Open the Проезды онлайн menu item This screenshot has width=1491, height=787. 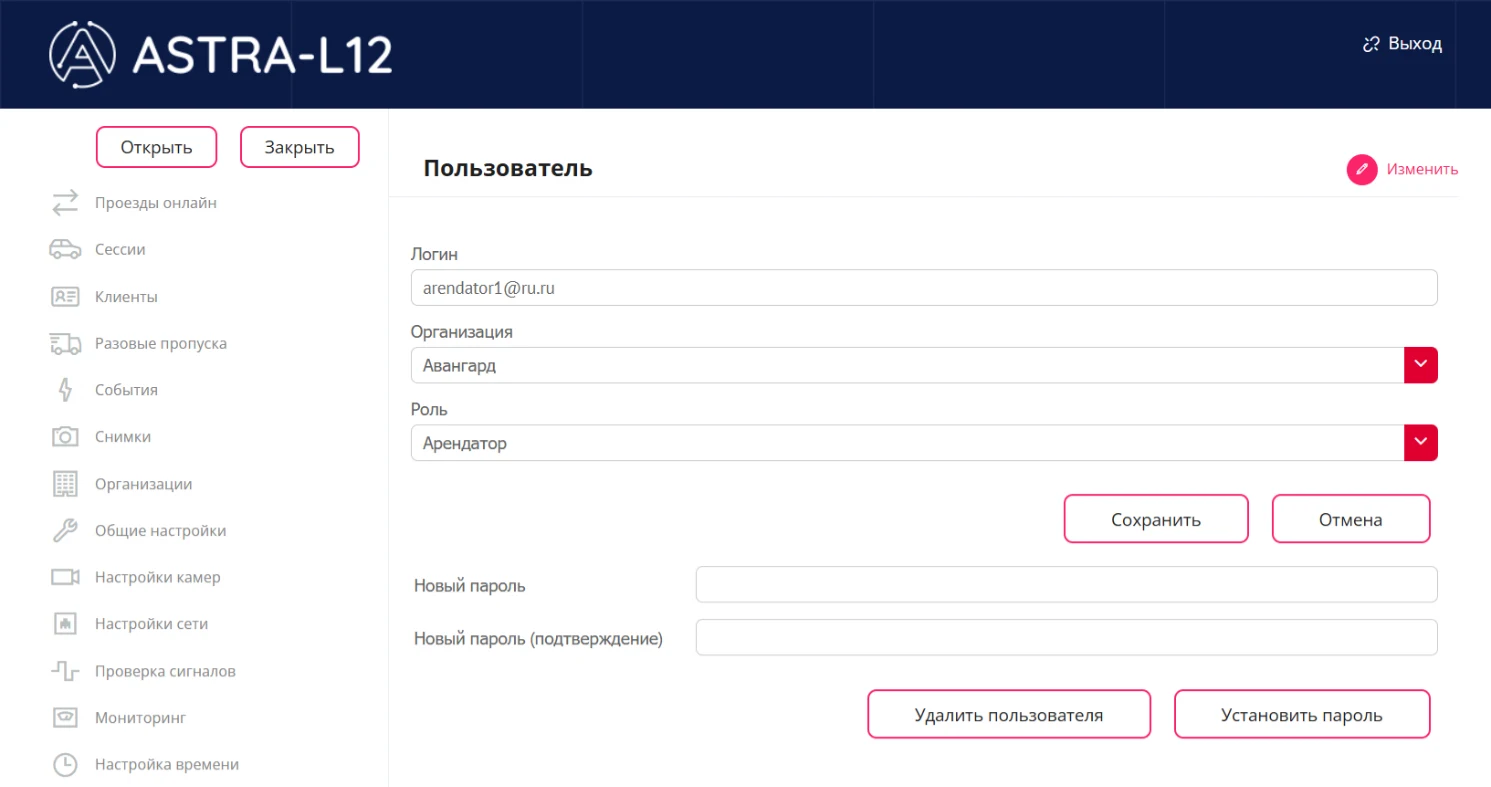[156, 203]
